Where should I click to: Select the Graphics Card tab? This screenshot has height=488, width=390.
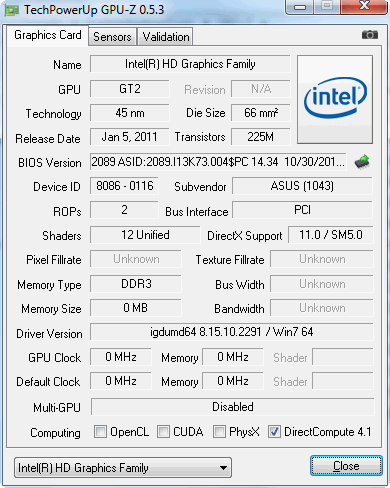coord(48,35)
